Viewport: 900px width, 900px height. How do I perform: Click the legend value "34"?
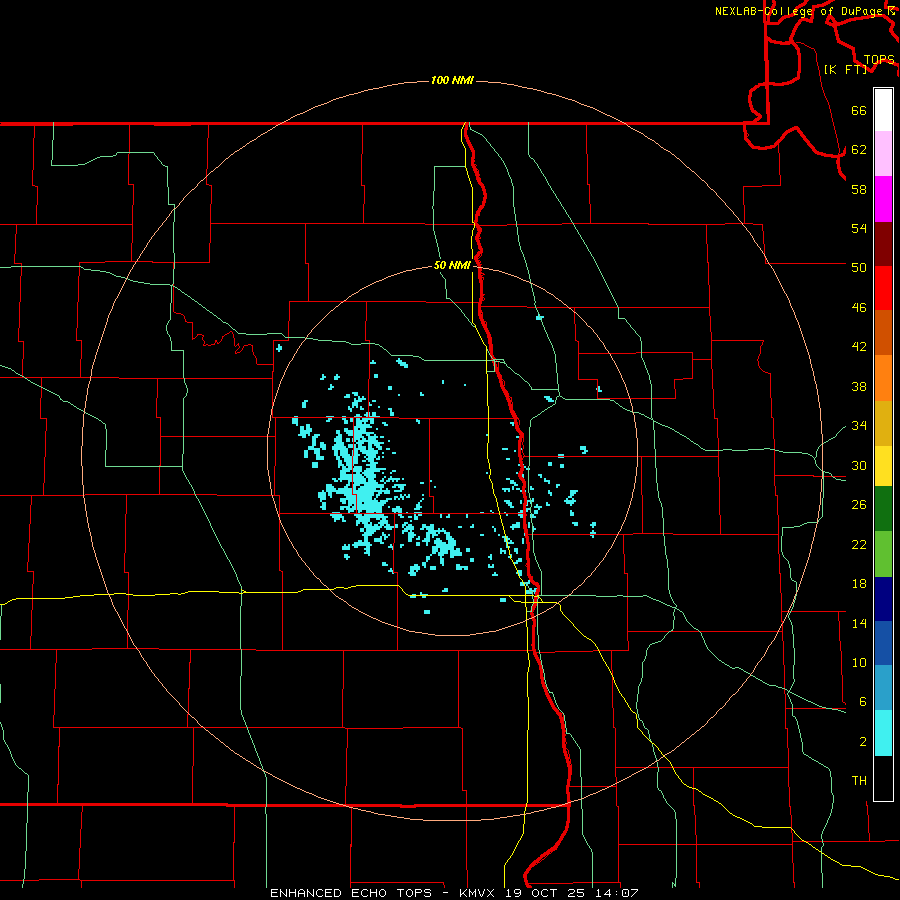pos(859,426)
